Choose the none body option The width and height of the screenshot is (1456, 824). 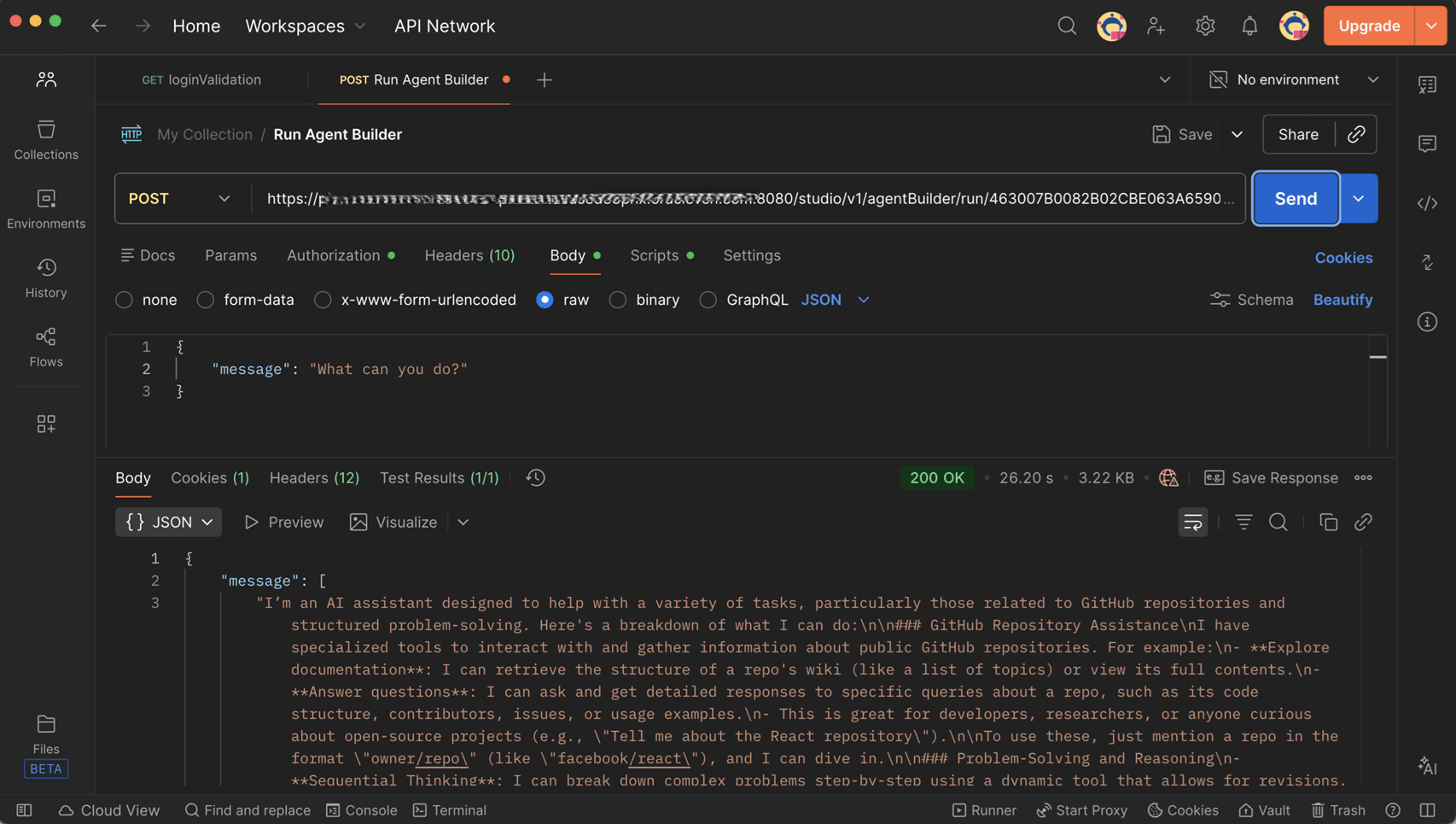(125, 300)
